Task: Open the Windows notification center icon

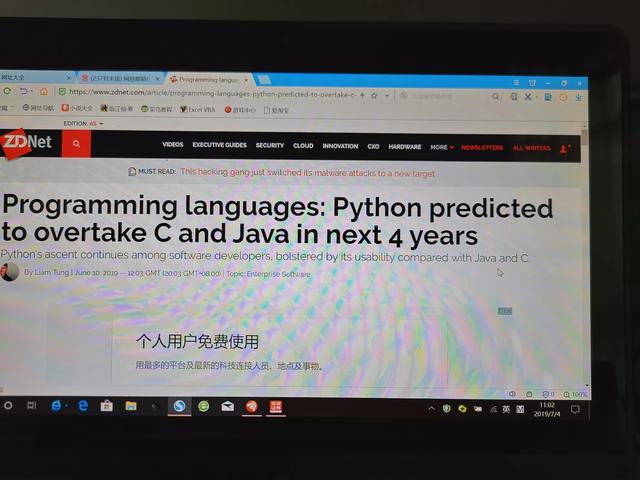Action: 576,409
